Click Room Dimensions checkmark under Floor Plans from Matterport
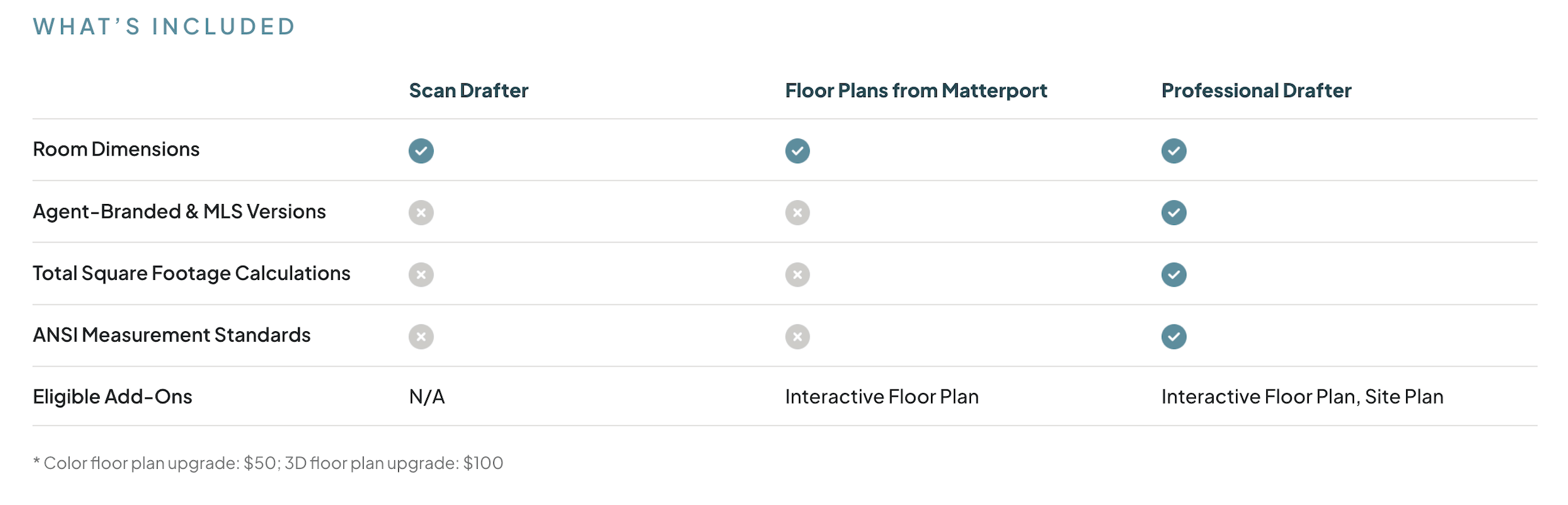This screenshot has height=505, width=1568. [x=797, y=151]
